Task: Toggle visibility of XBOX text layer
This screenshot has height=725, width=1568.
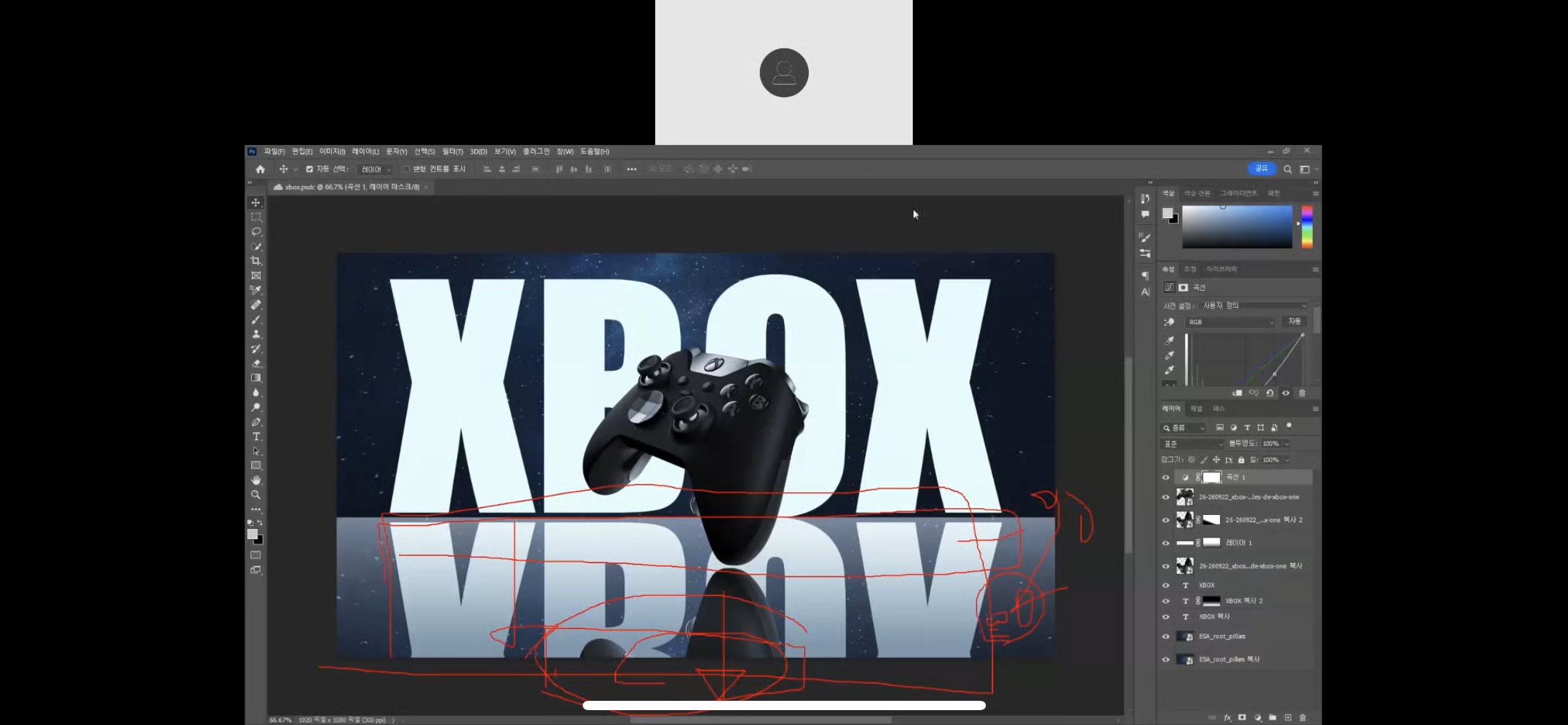Action: [x=1165, y=586]
